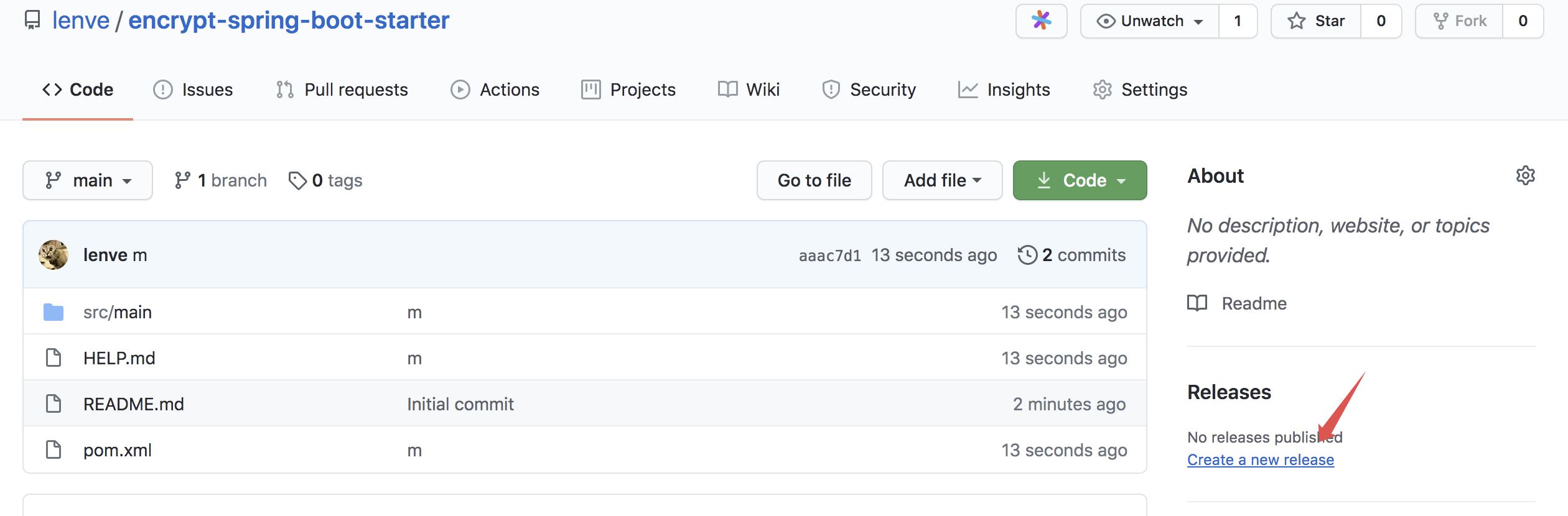1568x516 pixels.
Task: Click the src/main folder icon
Action: point(54,312)
